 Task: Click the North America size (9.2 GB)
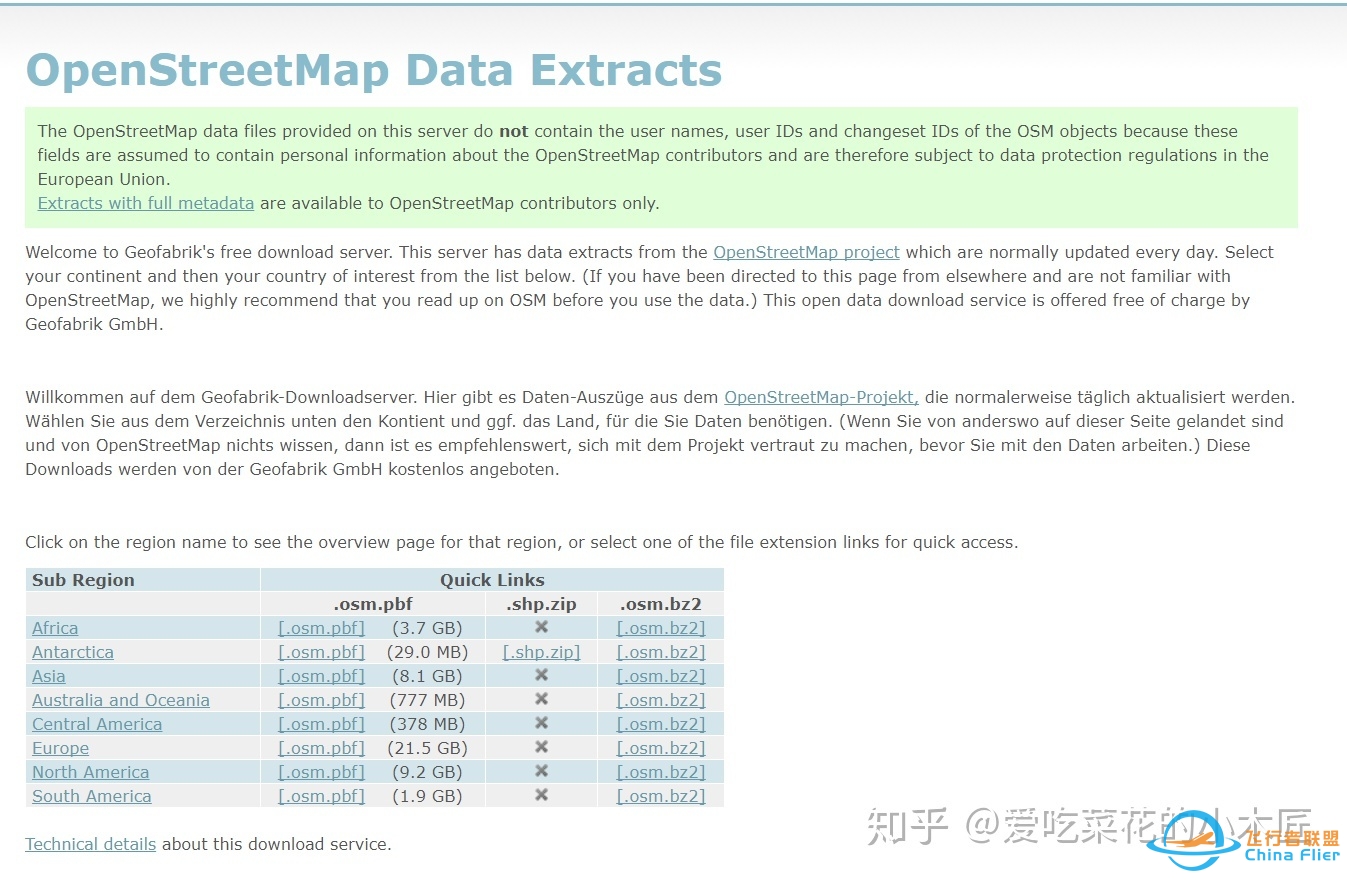click(427, 772)
